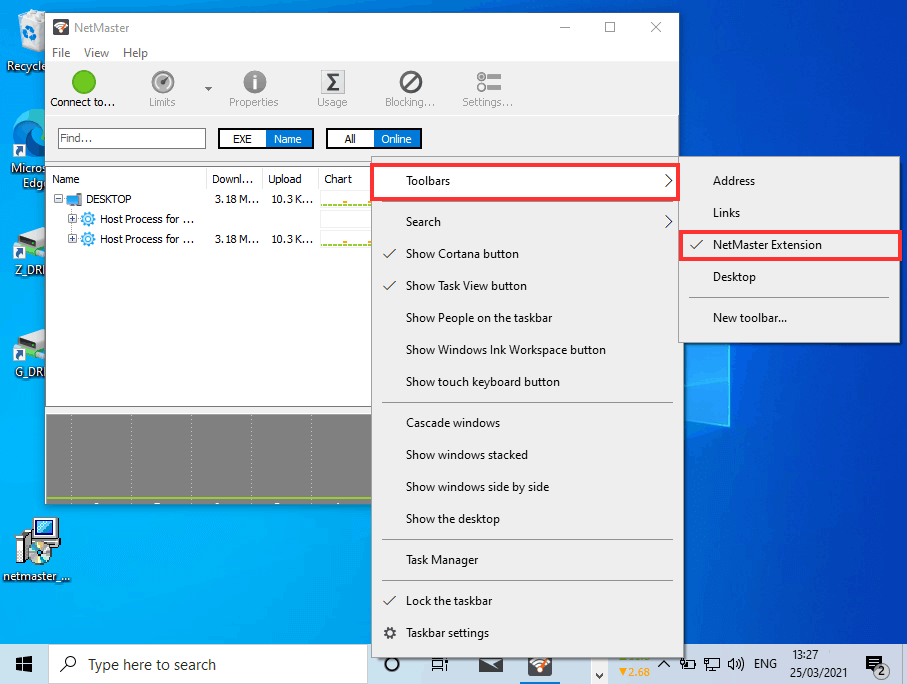Uncheck the NetMaster Extension toolbar
The width and height of the screenshot is (907, 684).
click(789, 245)
